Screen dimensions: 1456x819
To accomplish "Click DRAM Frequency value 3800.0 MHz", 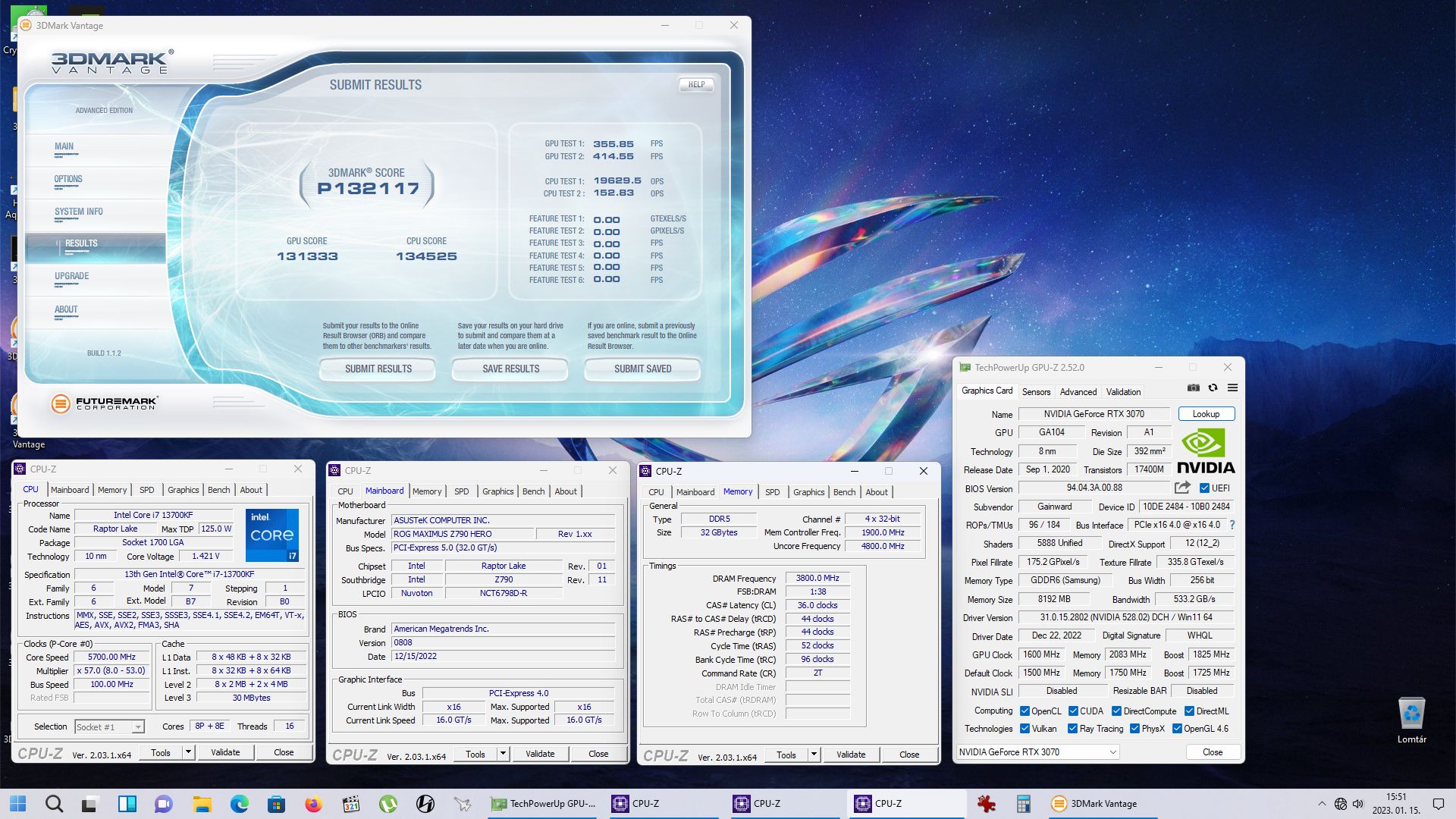I will (817, 579).
